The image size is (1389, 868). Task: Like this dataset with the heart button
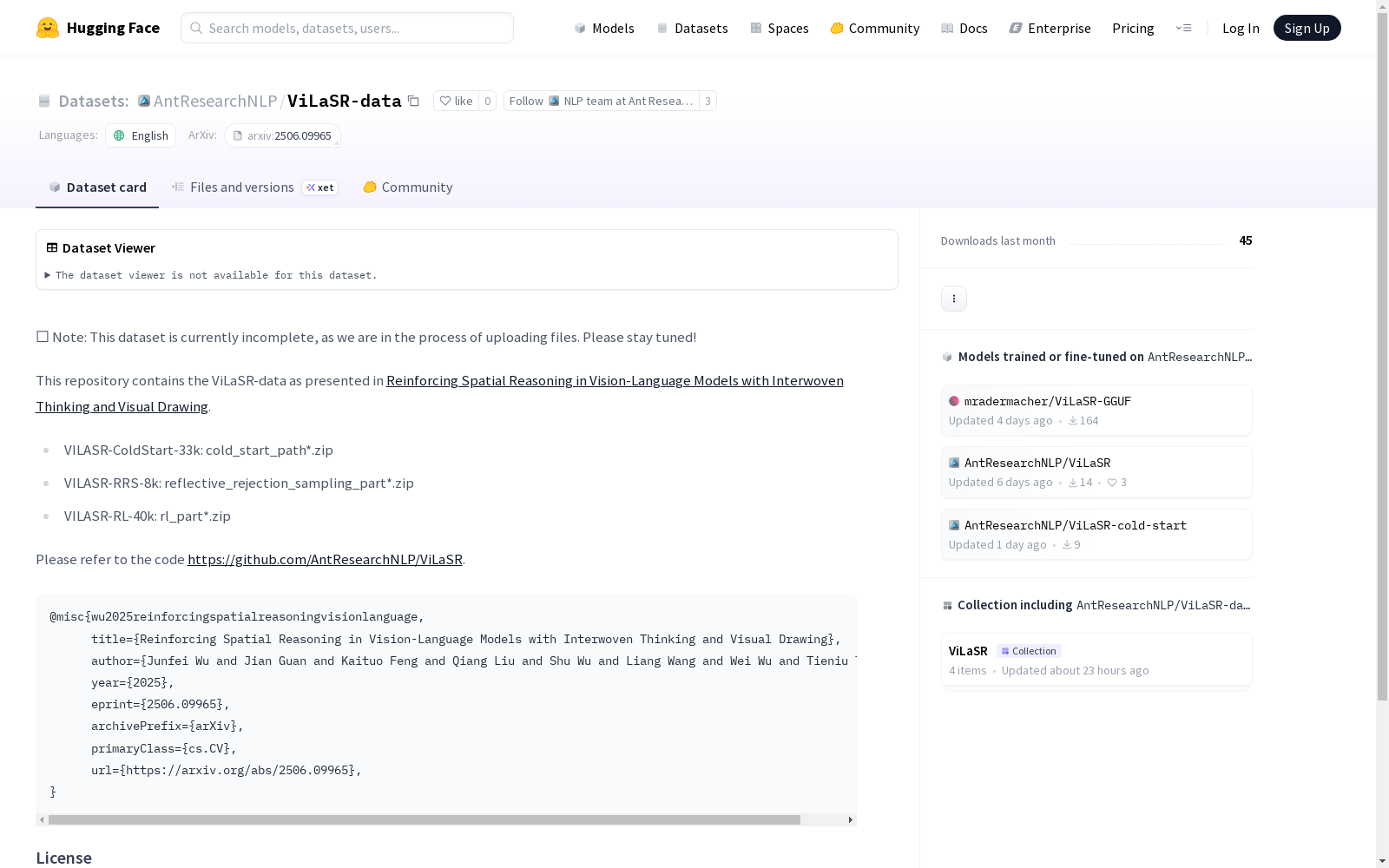pyautogui.click(x=456, y=101)
